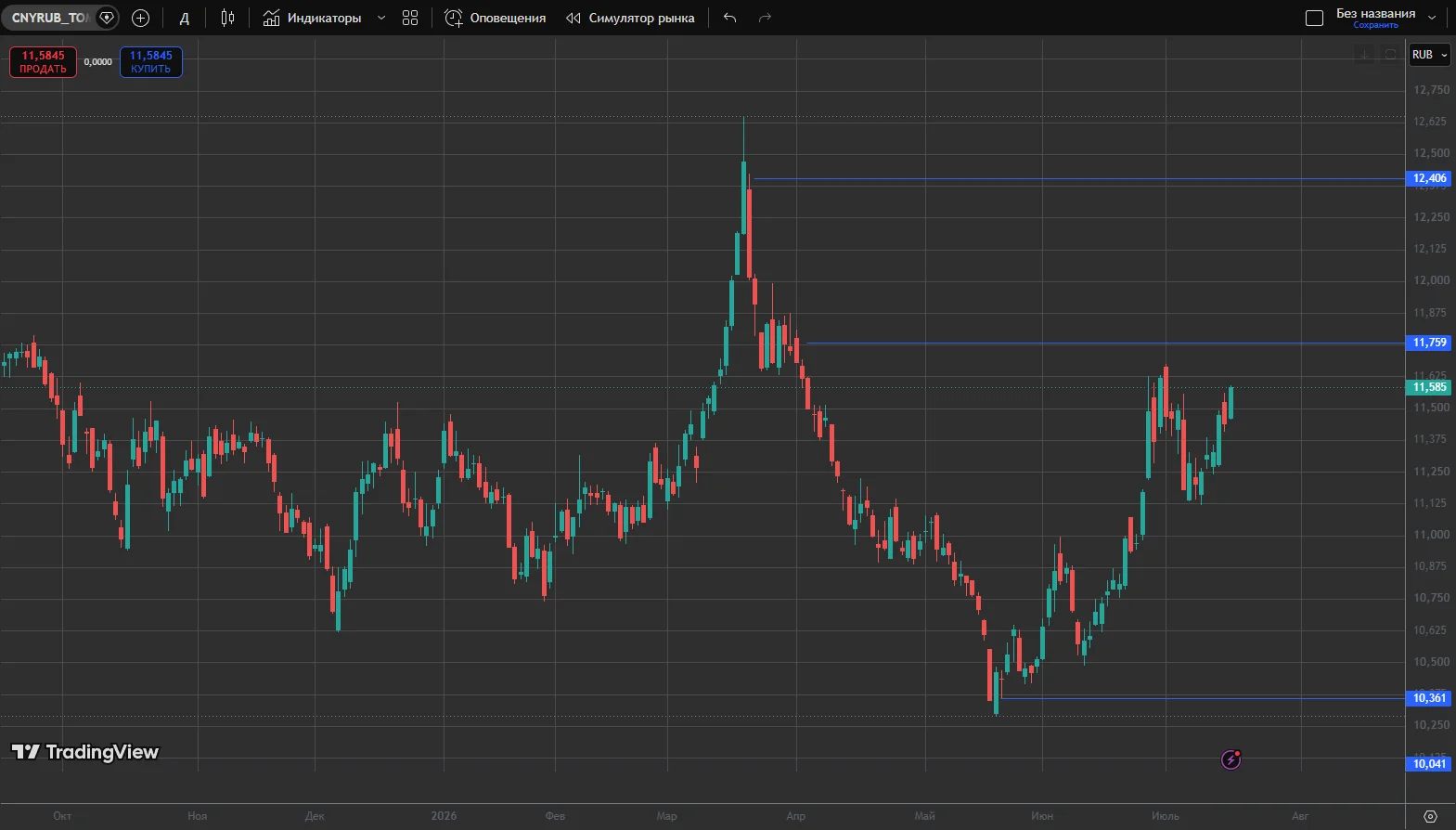Start the Симулятор рынка replay mode
The image size is (1456, 830).
pyautogui.click(x=630, y=18)
